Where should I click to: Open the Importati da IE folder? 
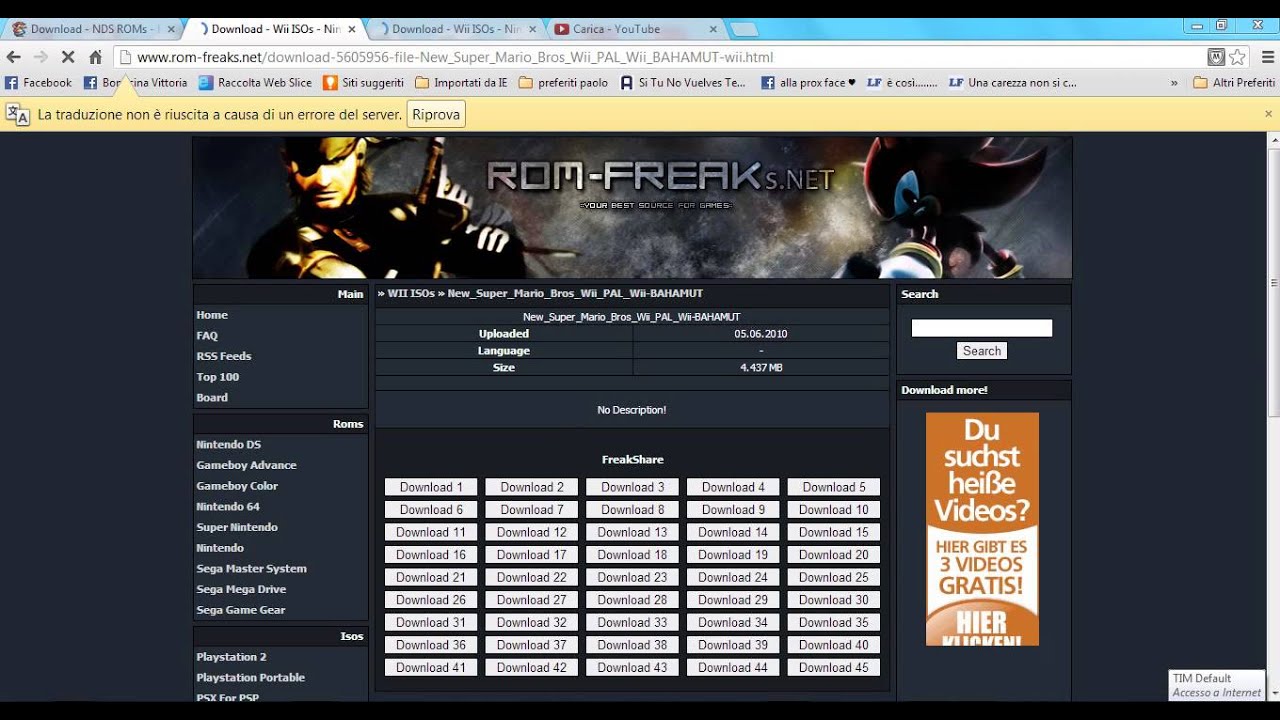point(461,83)
